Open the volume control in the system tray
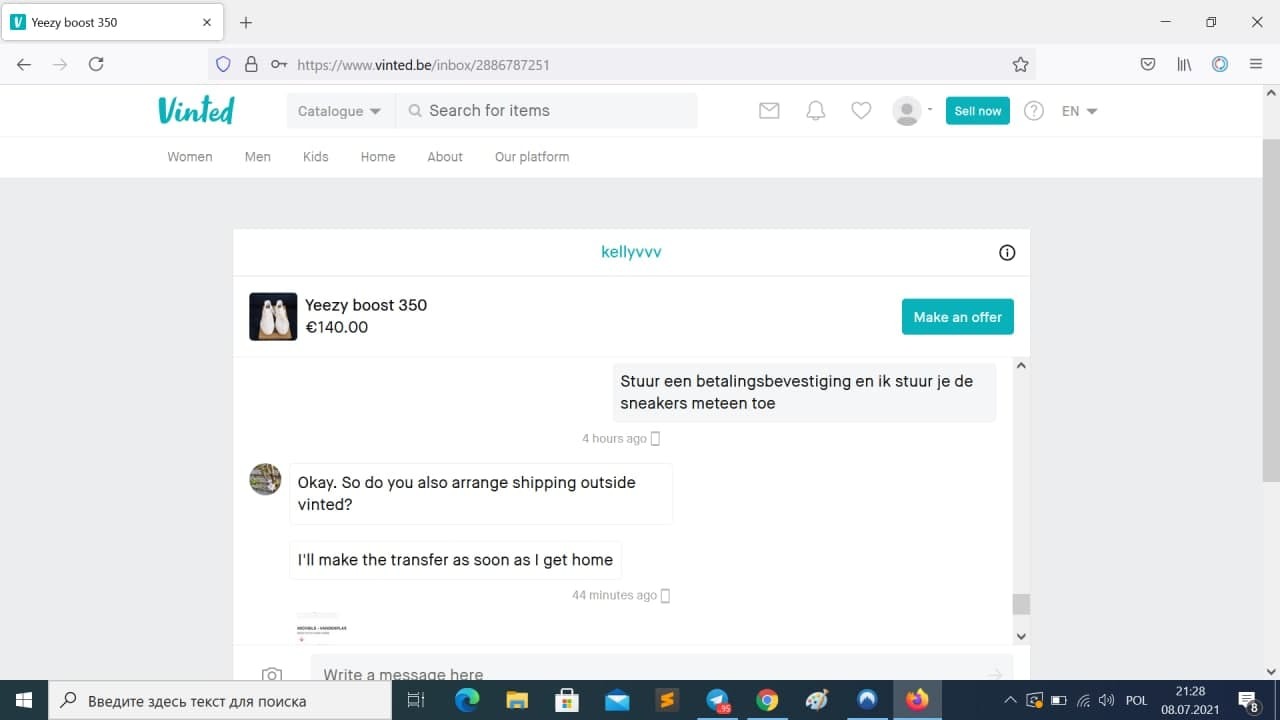The width and height of the screenshot is (1280, 720). pos(1106,700)
